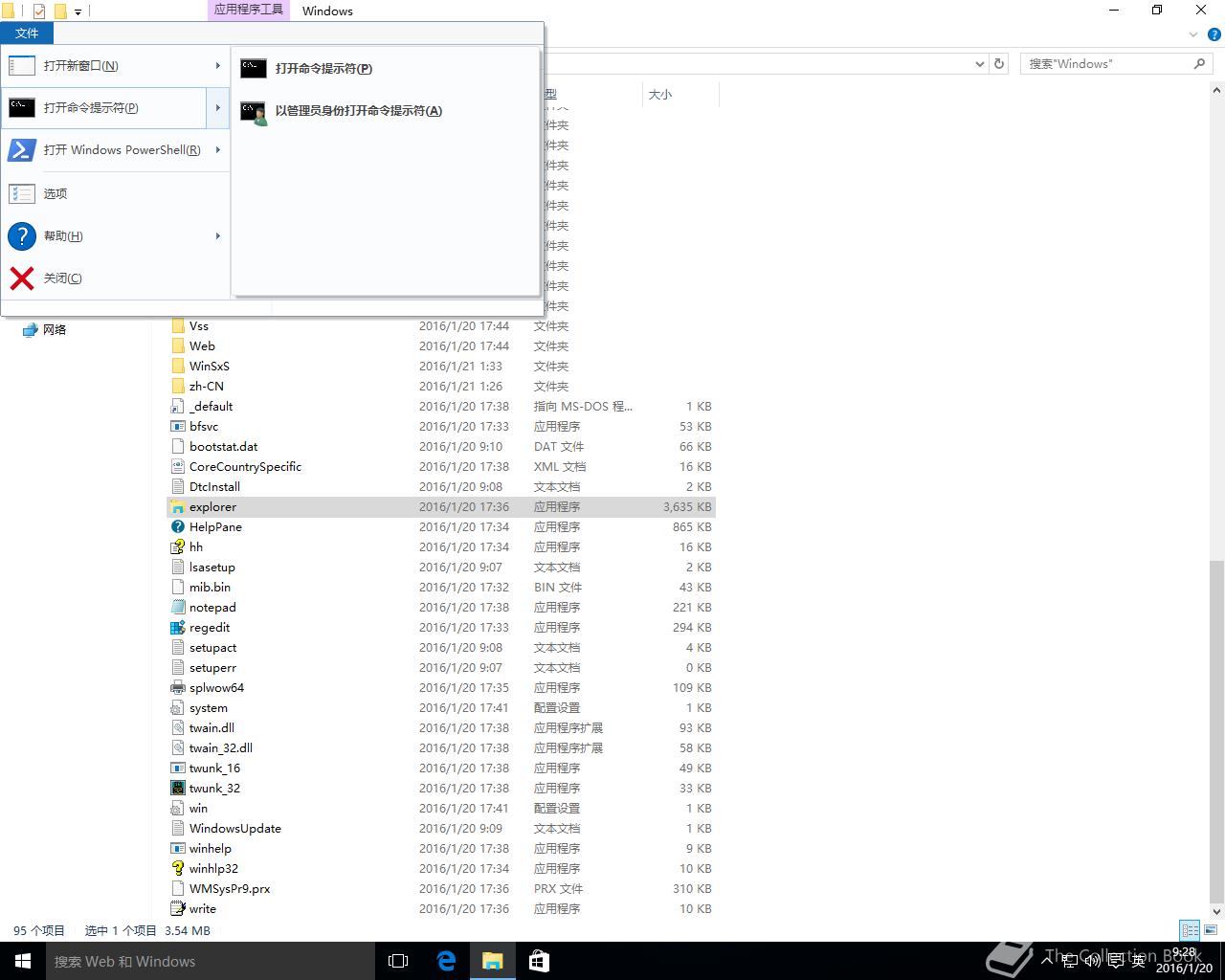This screenshot has height=980, width=1225.
Task: Open quick access toolbar dropdown arrow
Action: pos(78,11)
